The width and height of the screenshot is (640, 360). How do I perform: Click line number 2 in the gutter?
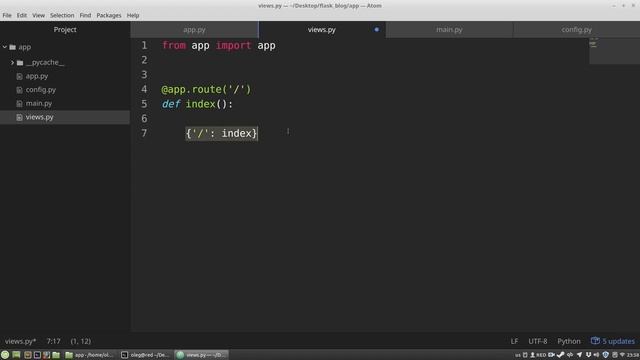click(144, 60)
